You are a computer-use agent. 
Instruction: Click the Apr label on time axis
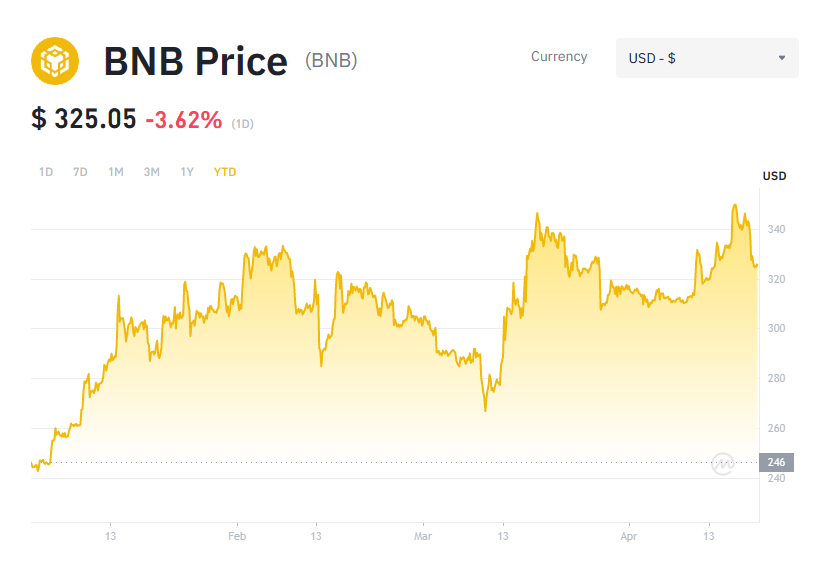click(629, 536)
